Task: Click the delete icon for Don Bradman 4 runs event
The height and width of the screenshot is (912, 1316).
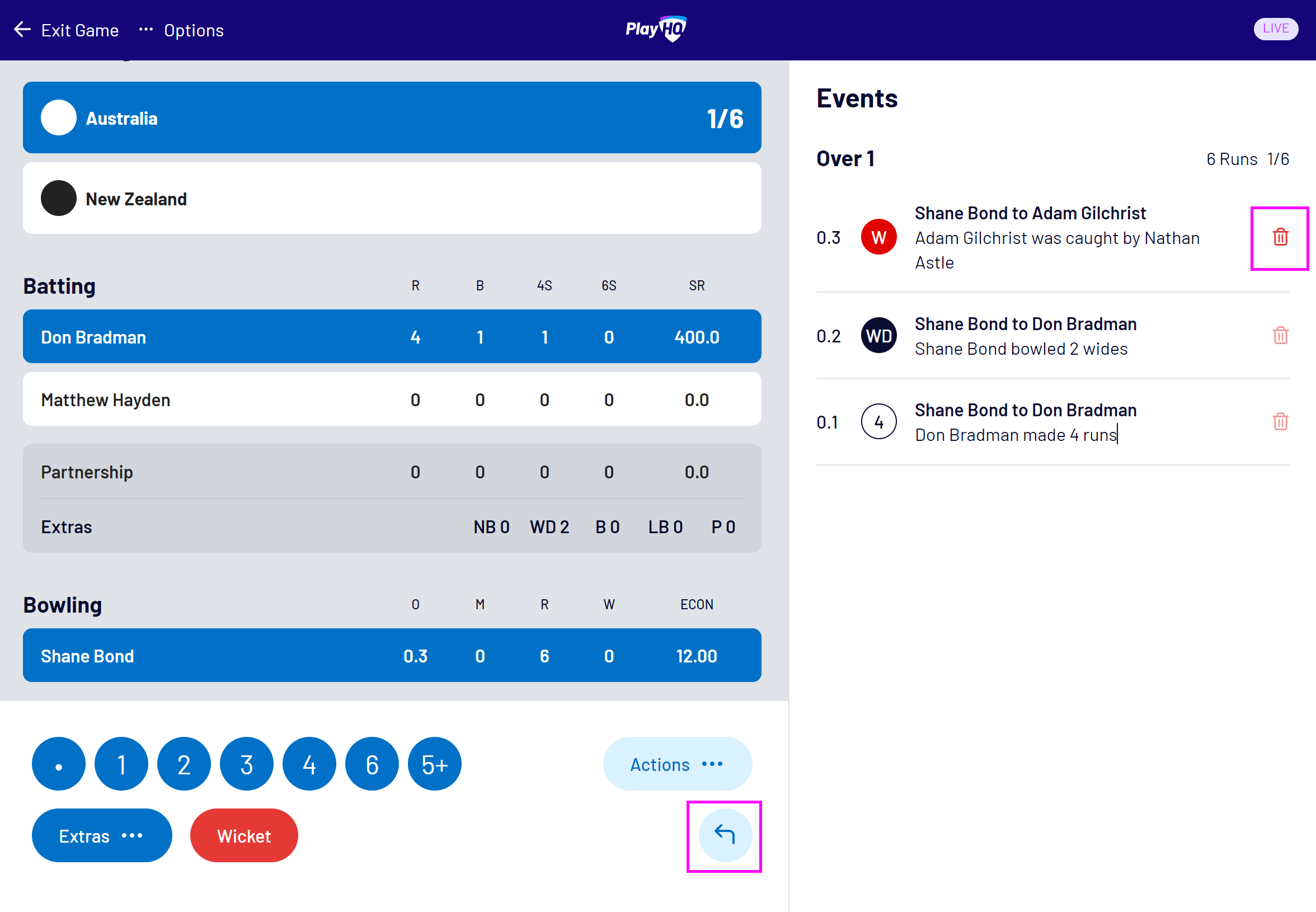Action: 1280,421
